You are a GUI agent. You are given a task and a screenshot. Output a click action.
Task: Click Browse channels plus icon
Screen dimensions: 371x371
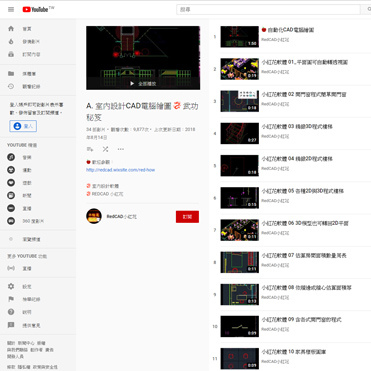pos(11,239)
